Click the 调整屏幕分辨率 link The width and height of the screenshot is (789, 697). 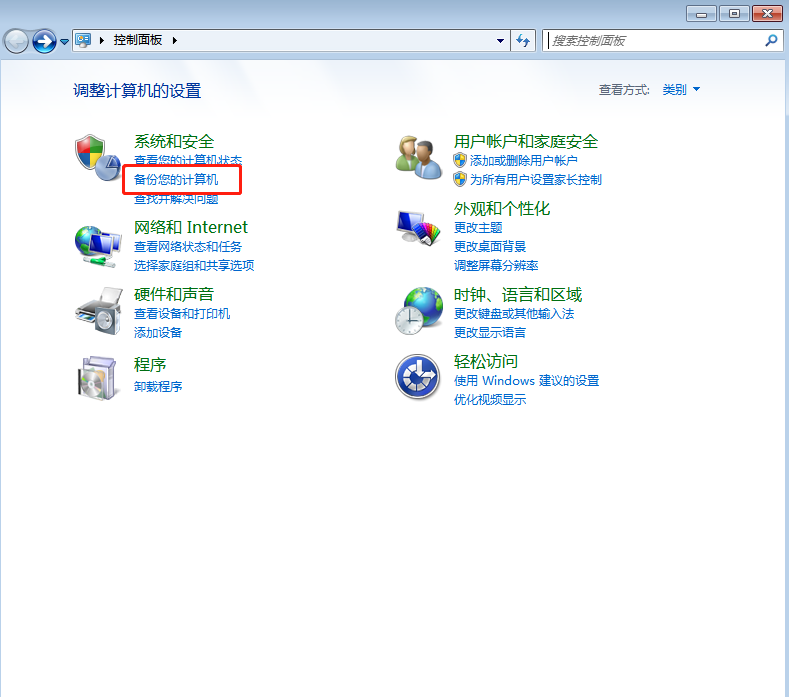496,265
